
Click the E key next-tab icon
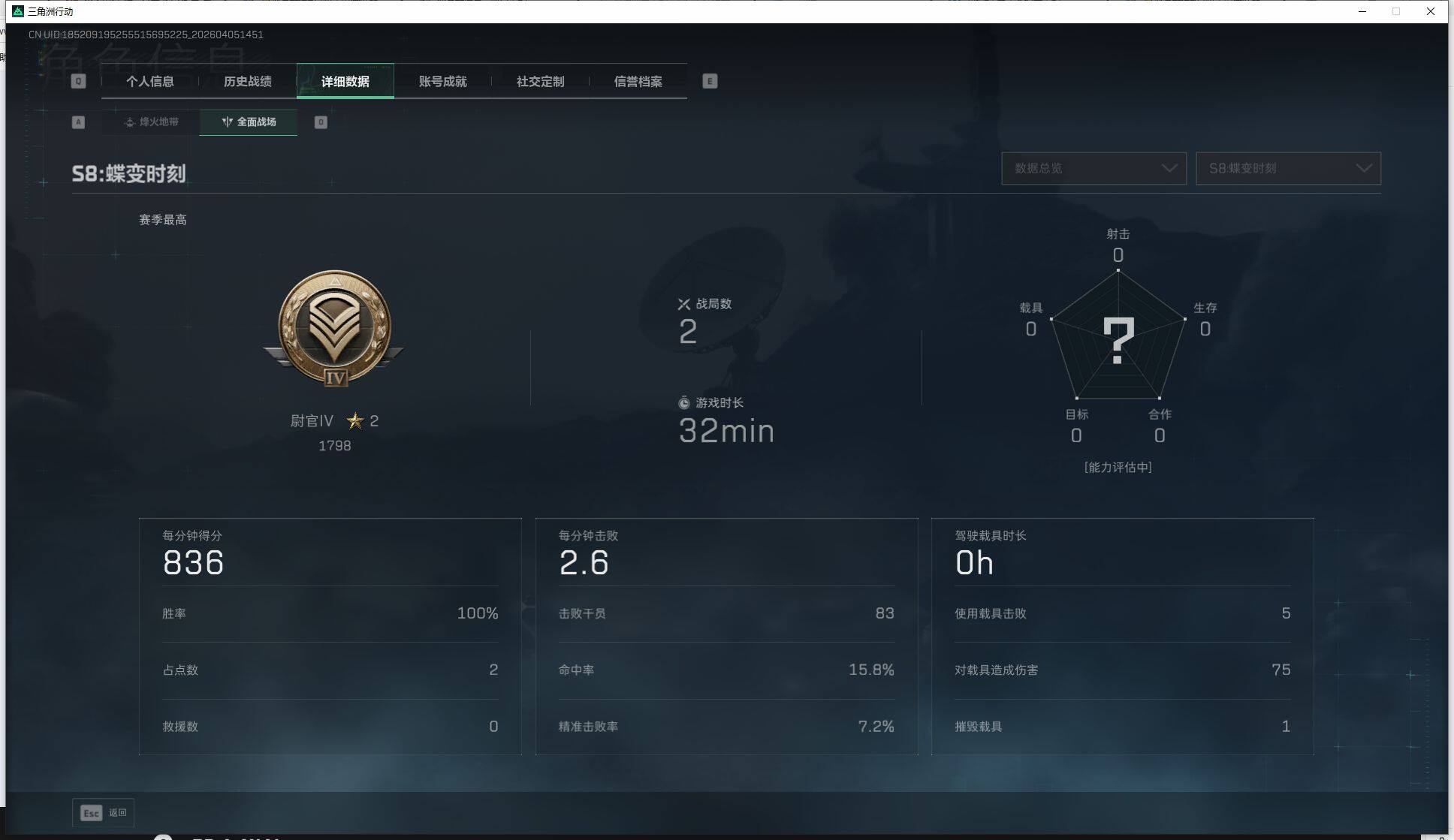point(710,81)
